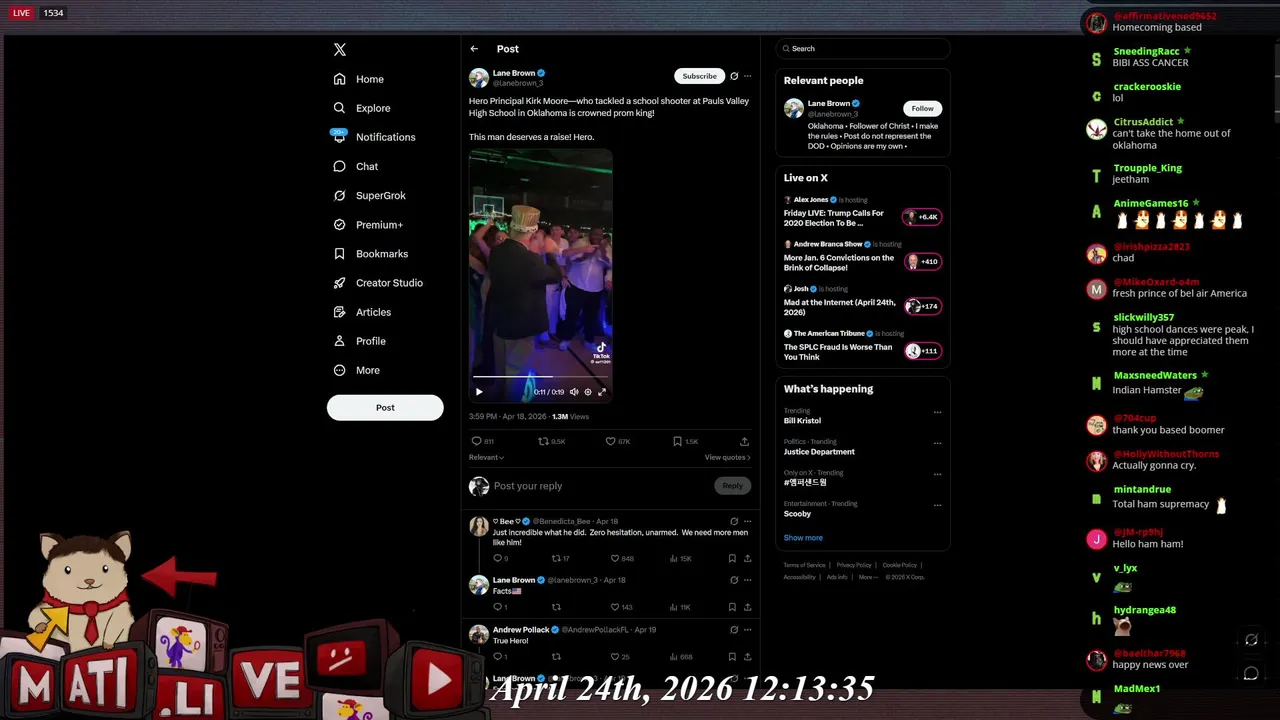Open three-dot menu on Bee's reply
The width and height of the screenshot is (1280, 720).
point(747,521)
